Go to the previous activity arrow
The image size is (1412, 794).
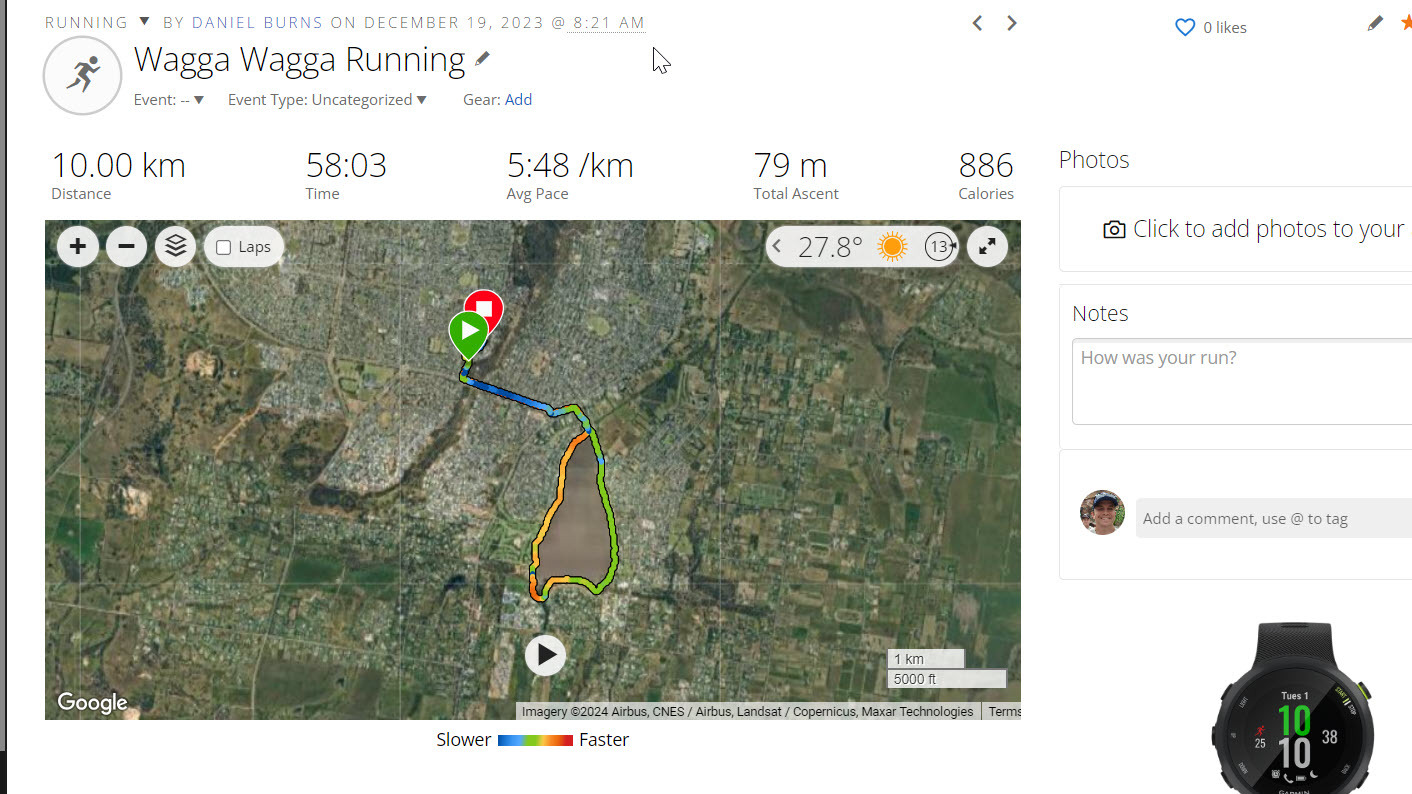(978, 23)
